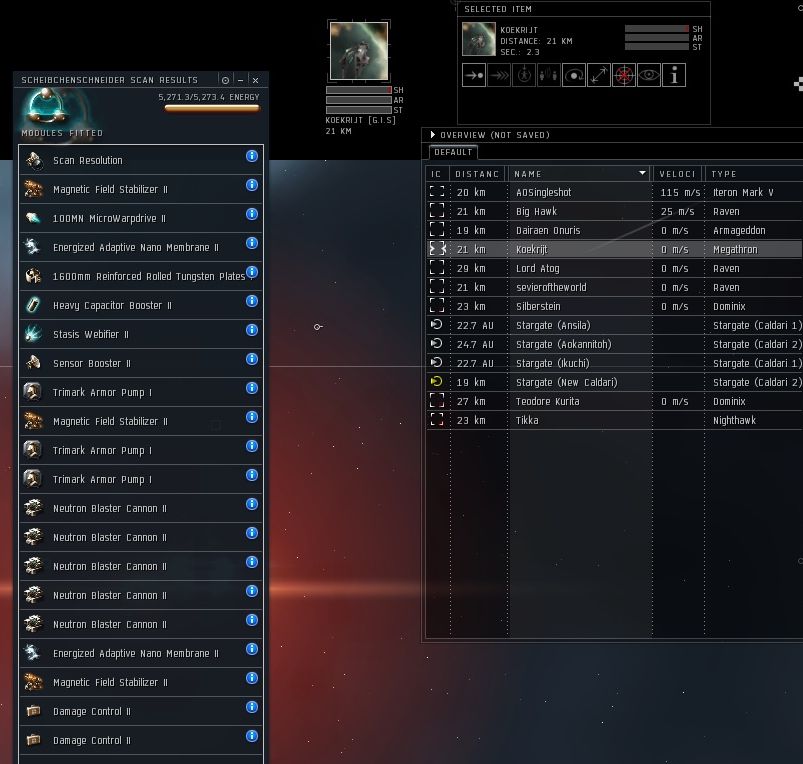Click the orange energy capacitor bar
This screenshot has width=803, height=764.
[x=212, y=108]
